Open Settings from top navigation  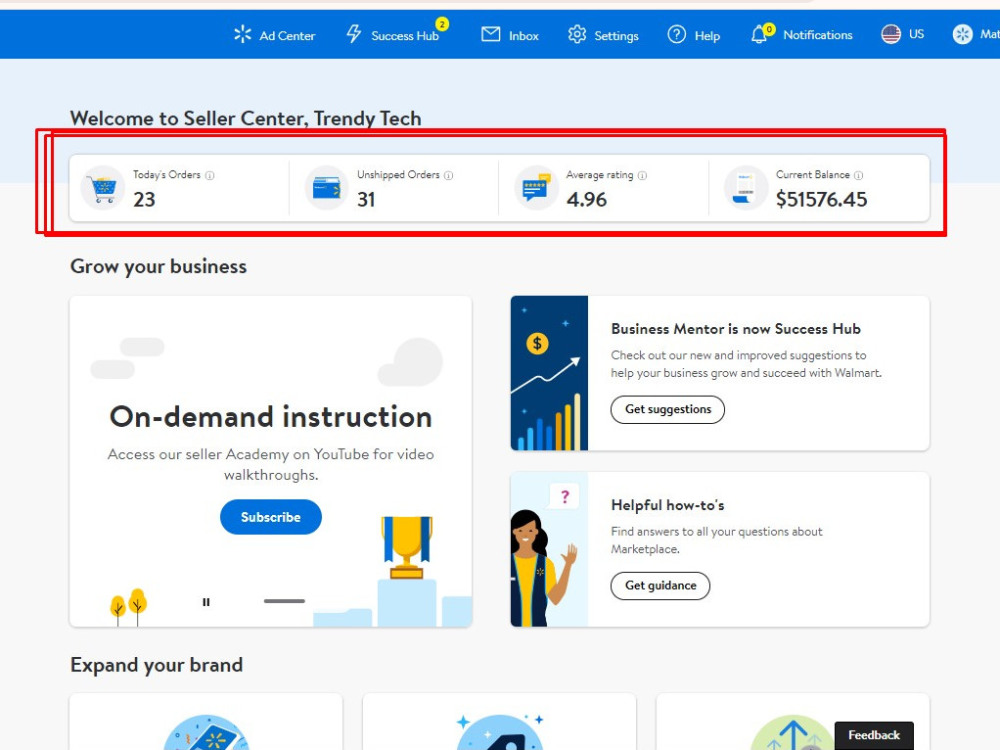(x=603, y=36)
